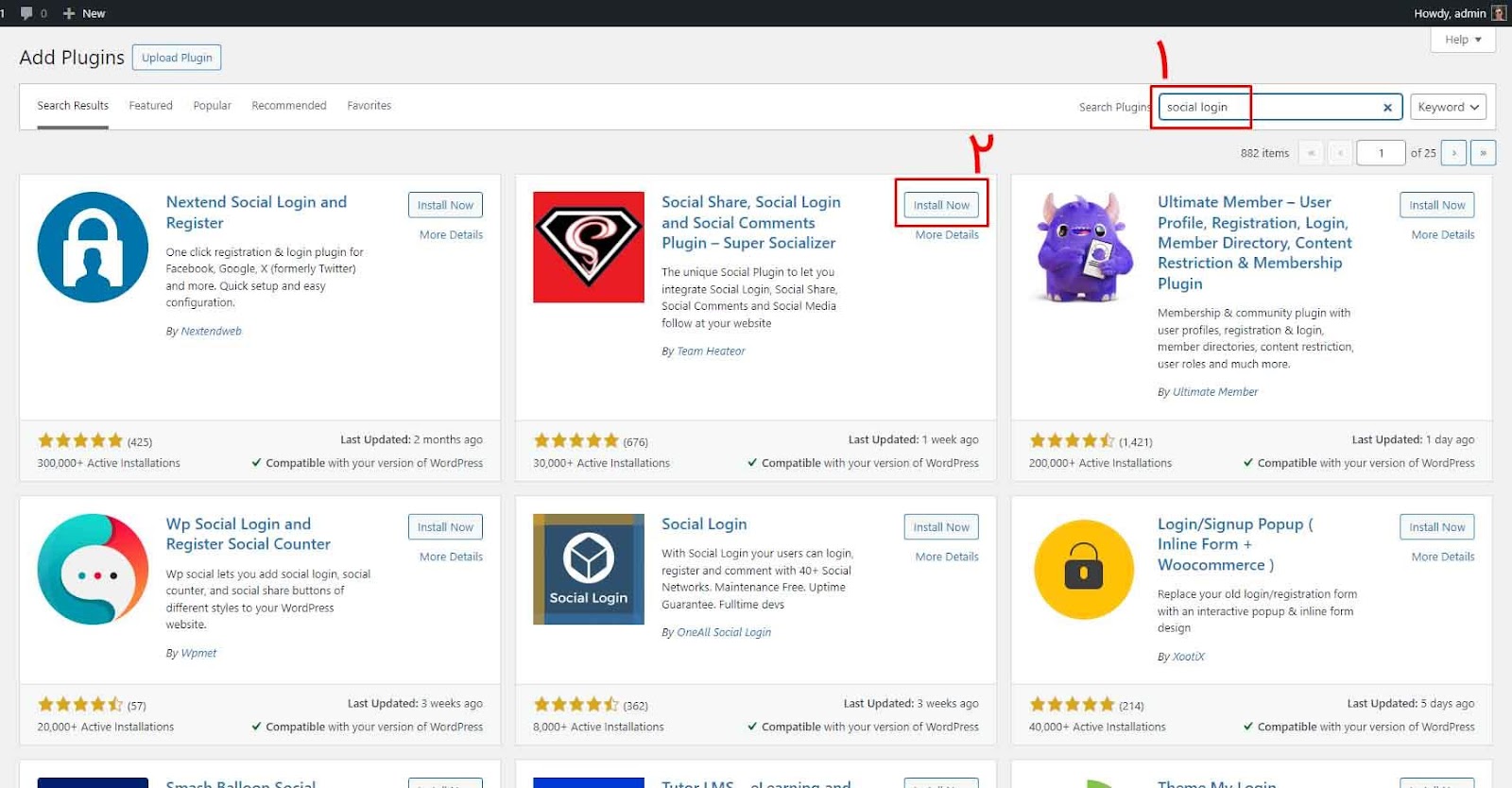Image resolution: width=1512 pixels, height=788 pixels.
Task: Open Social Login plugin title link
Action: pos(704,524)
